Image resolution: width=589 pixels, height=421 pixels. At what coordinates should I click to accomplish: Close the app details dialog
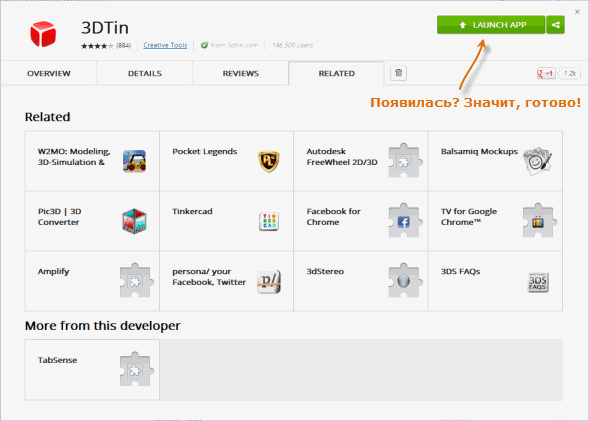(577, 12)
